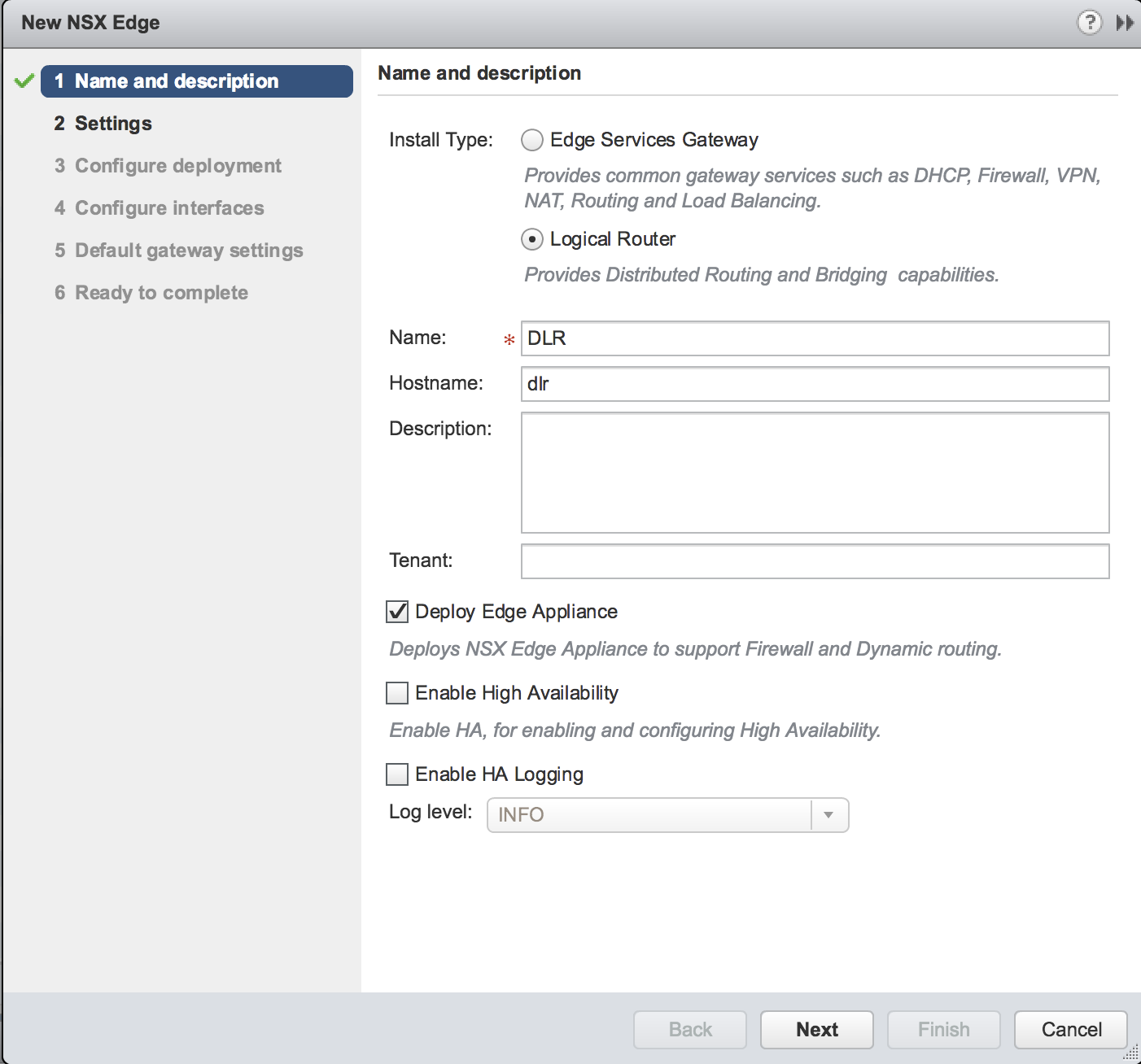Click the Next button
Image resolution: width=1141 pixels, height=1064 pixels.
817,1030
